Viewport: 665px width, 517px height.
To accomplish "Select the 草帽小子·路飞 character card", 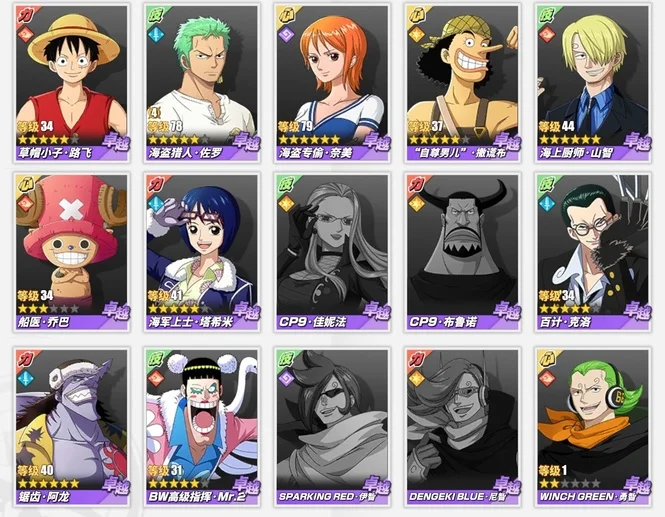I will click(72, 83).
